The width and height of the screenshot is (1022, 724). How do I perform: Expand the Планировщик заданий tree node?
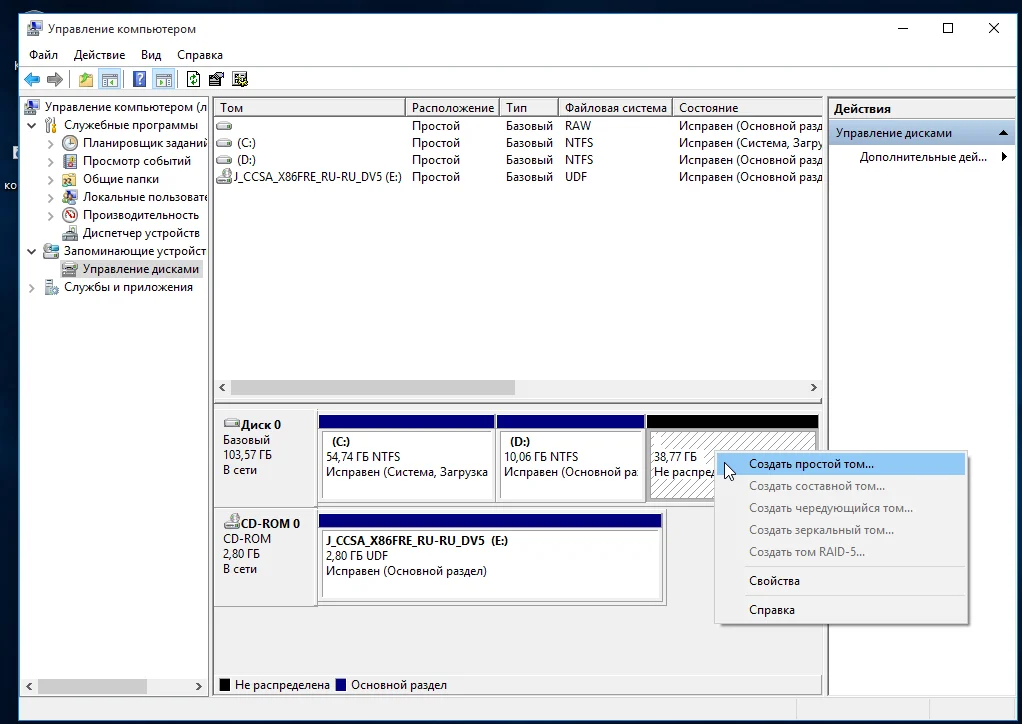(50, 144)
